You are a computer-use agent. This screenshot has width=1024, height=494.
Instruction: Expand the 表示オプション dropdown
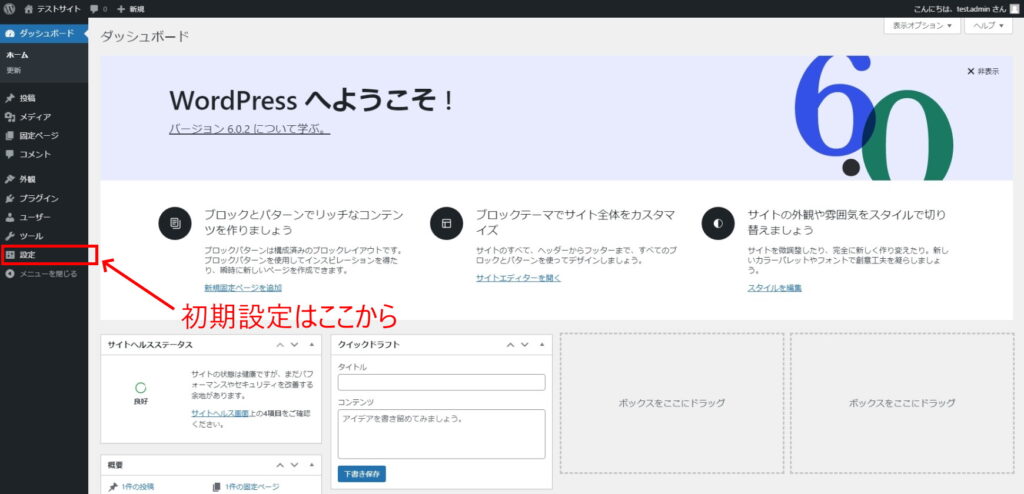click(x=920, y=25)
